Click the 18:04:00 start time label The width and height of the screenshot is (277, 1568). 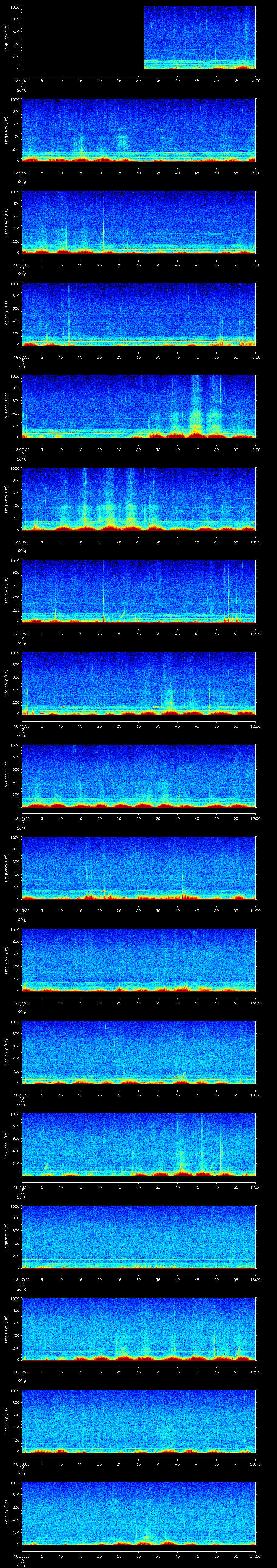21,80
